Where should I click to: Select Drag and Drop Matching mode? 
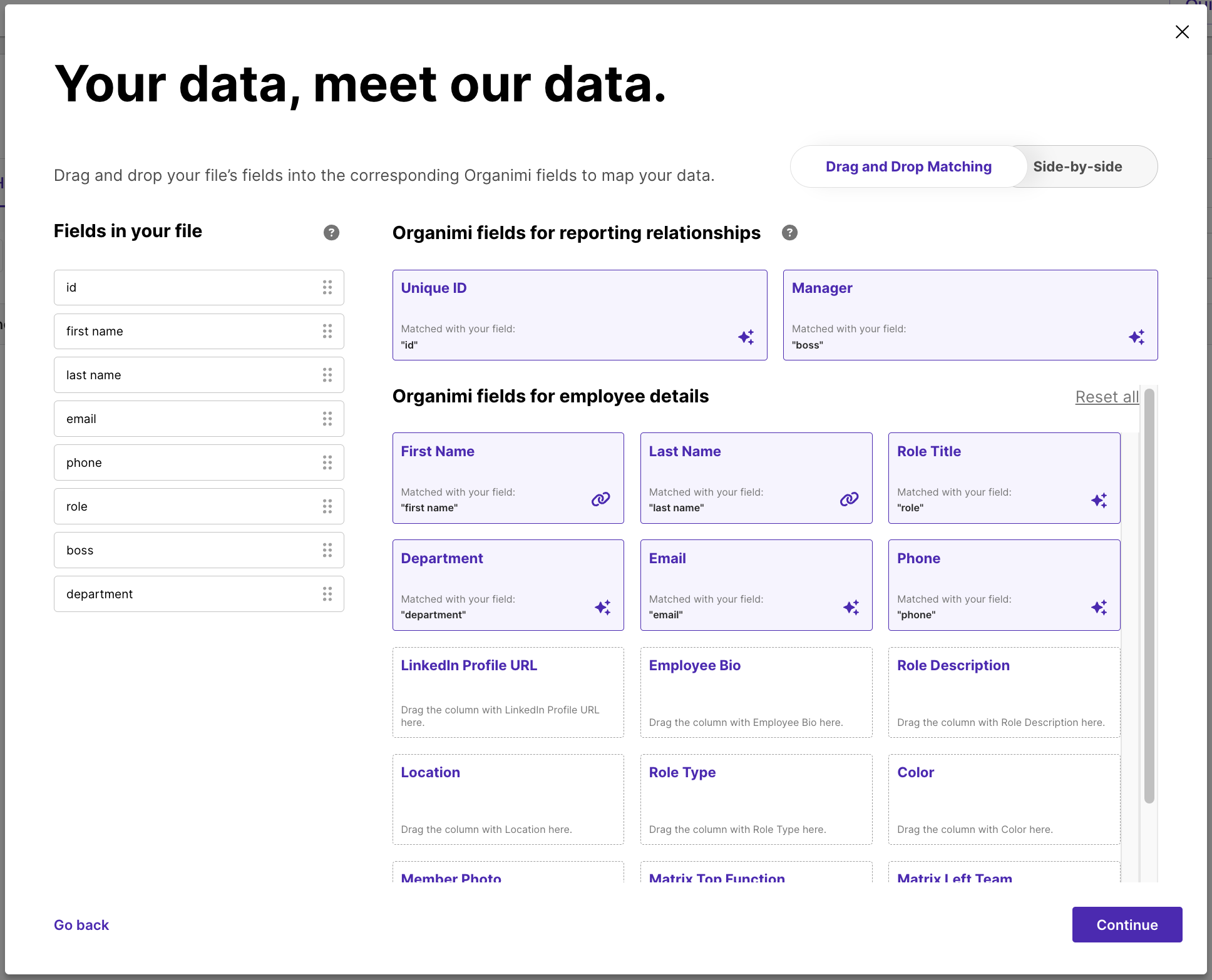coord(908,166)
